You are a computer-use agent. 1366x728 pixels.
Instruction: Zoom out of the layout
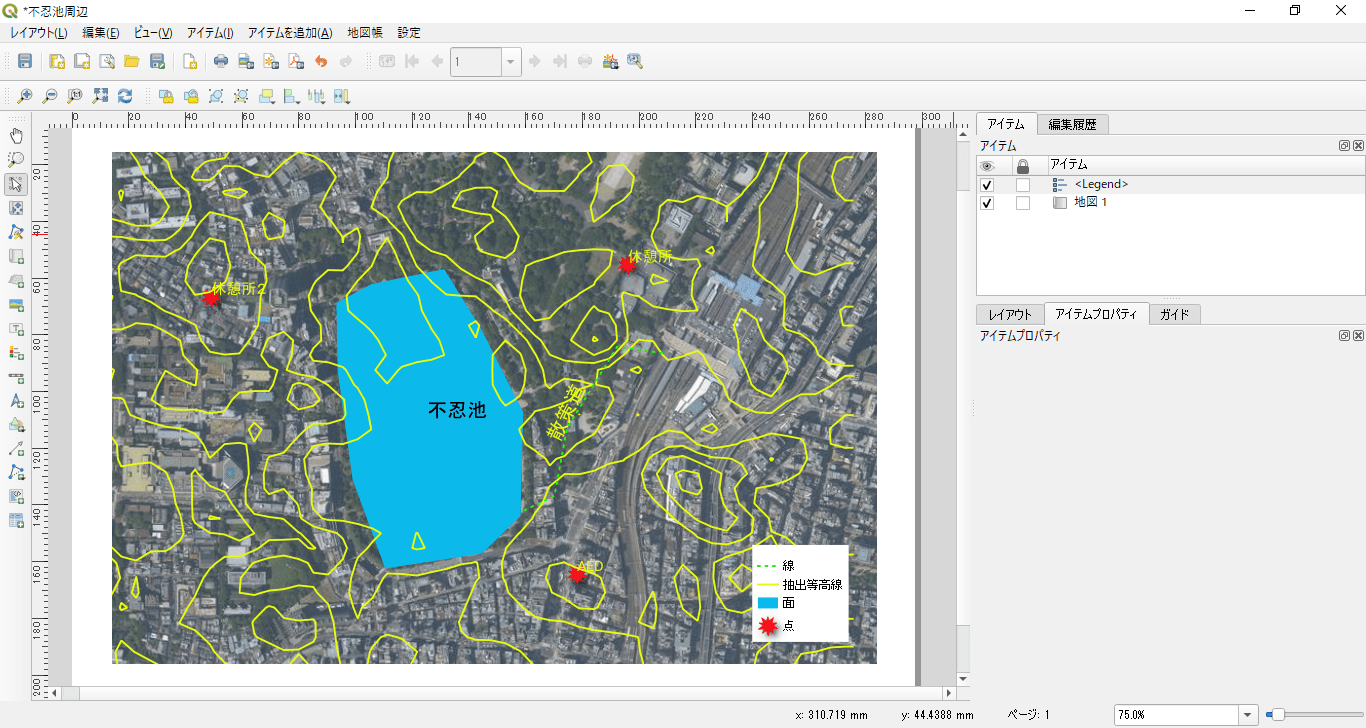coord(50,97)
